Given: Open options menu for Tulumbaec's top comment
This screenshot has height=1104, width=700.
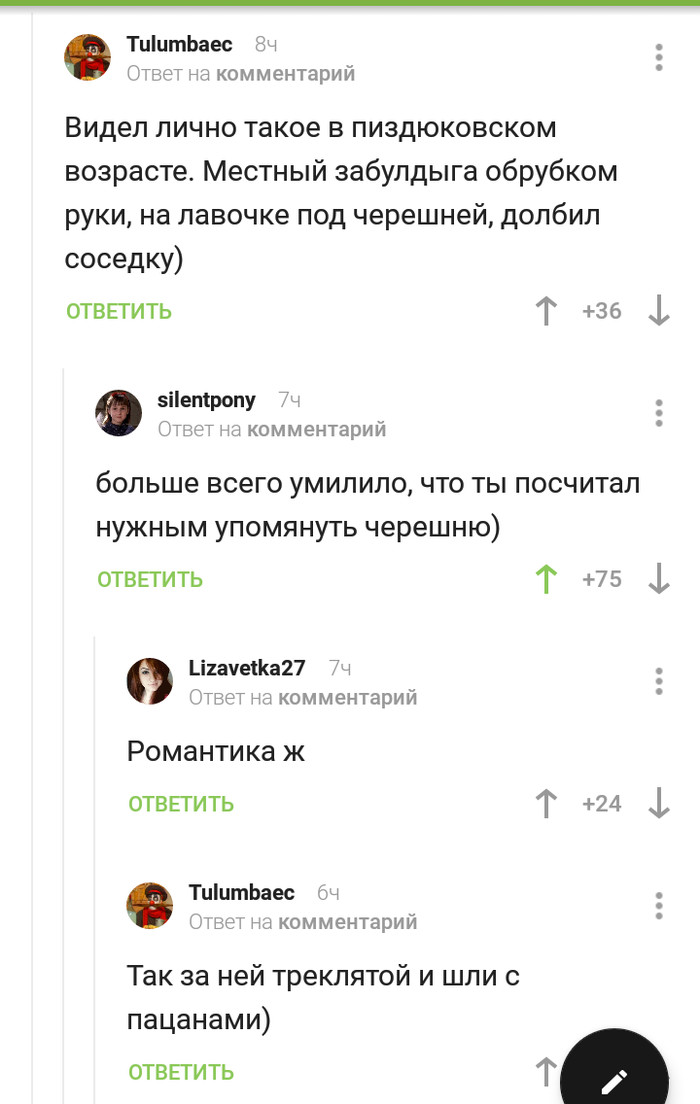Looking at the screenshot, I should click(658, 57).
